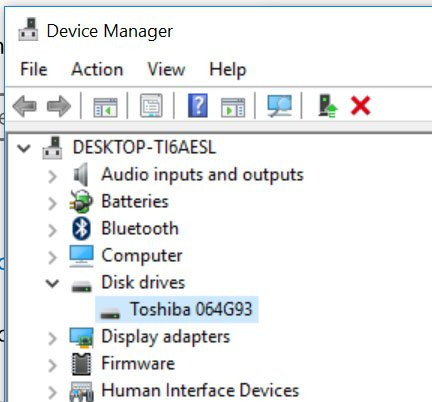Select the Toshiba 064G93 disk drive
Screen dimensions: 432x402
pyautogui.click(x=177, y=309)
